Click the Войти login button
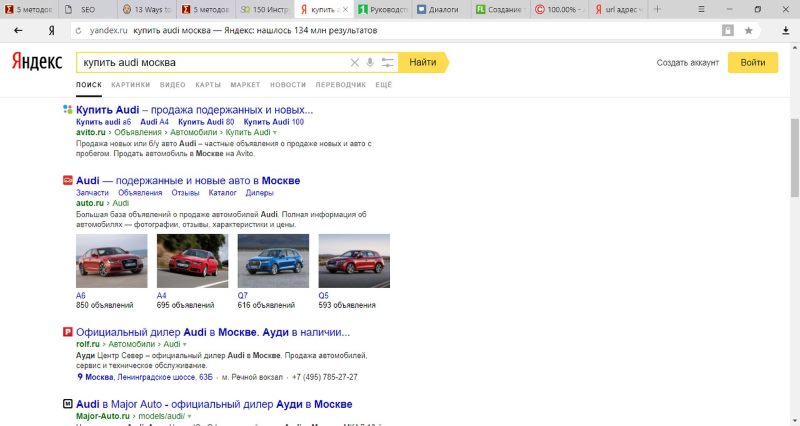Image resolution: width=800 pixels, height=426 pixels. click(x=753, y=62)
